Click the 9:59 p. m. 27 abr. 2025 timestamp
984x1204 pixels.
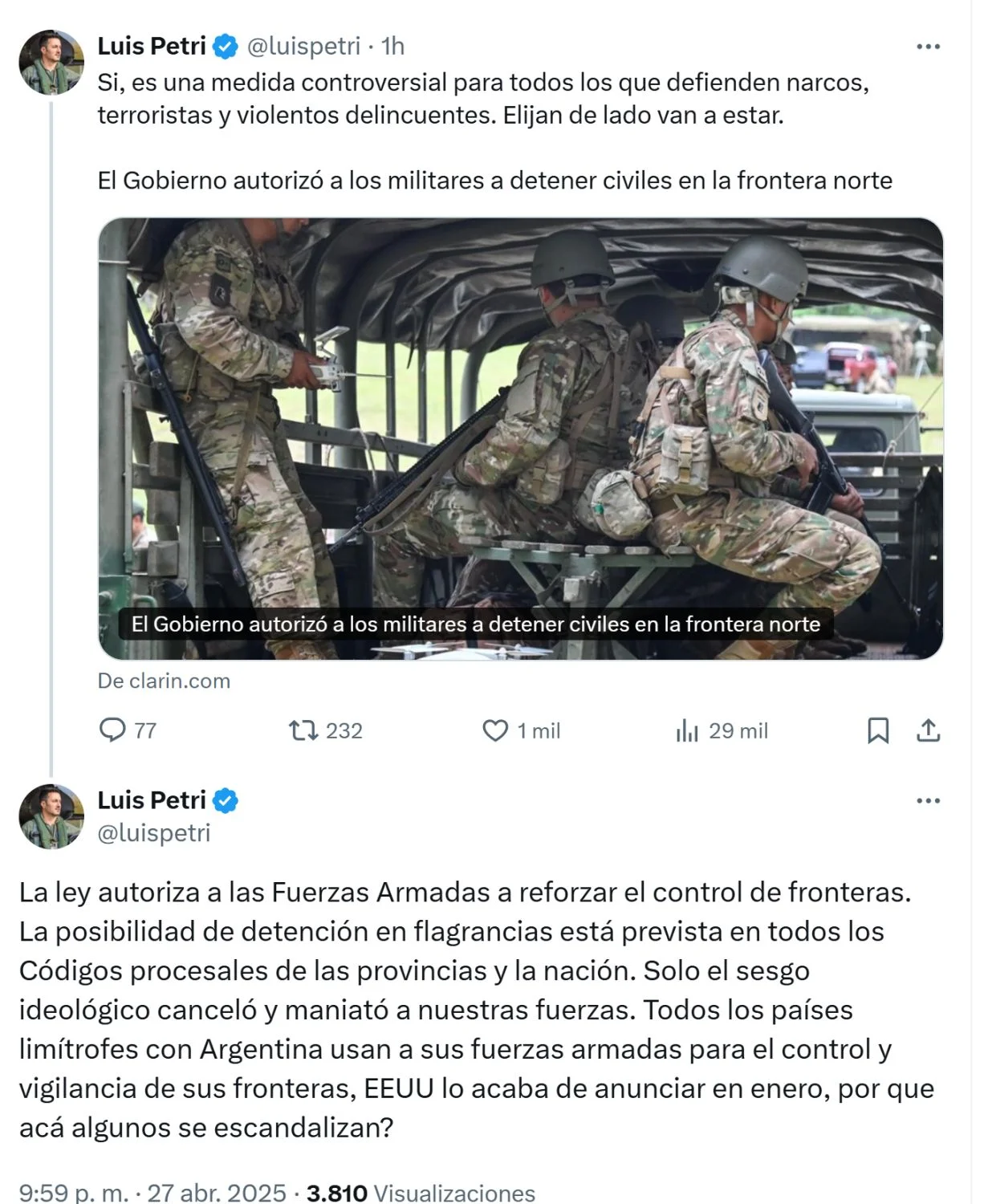152,1192
